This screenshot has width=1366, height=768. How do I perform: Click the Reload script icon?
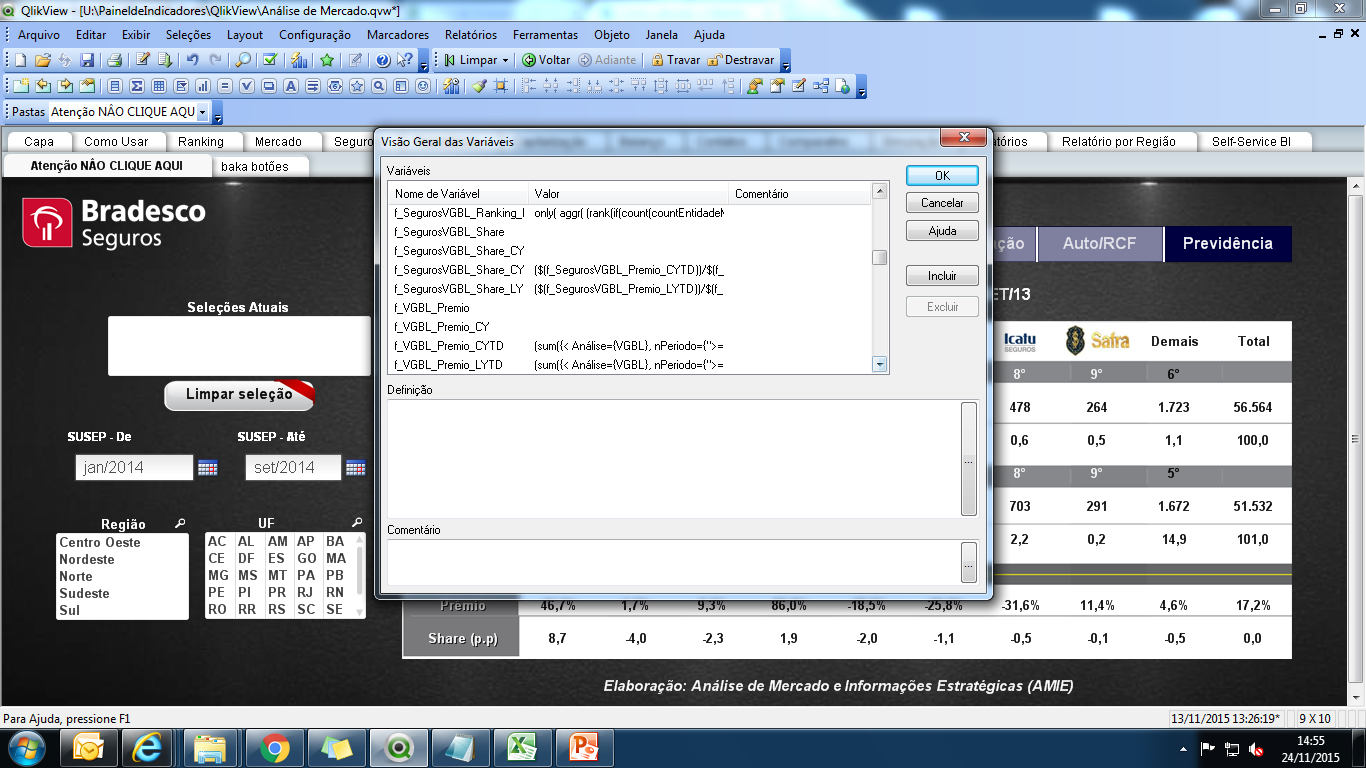(x=165, y=60)
